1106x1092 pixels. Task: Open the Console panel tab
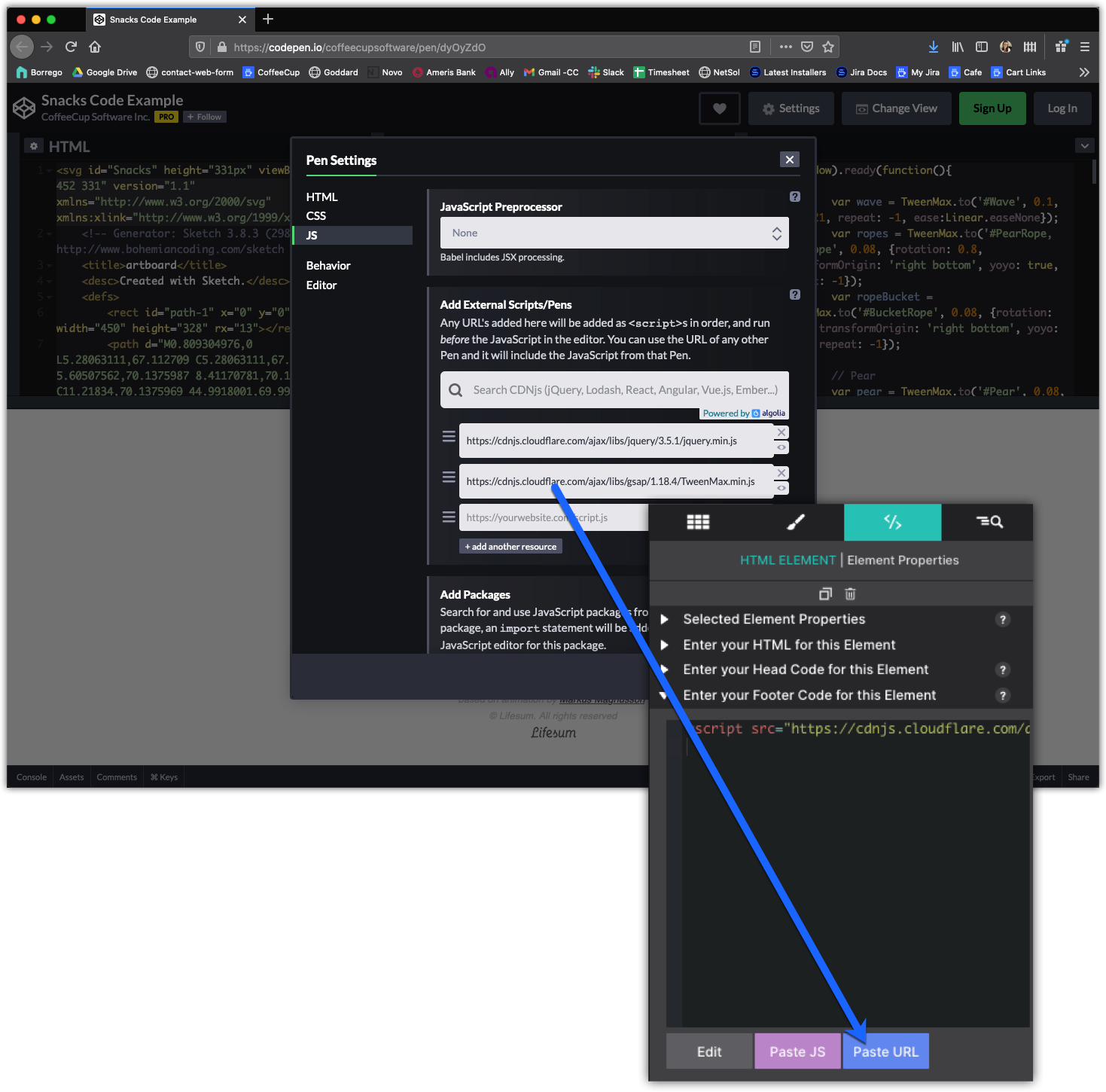pyautogui.click(x=32, y=777)
